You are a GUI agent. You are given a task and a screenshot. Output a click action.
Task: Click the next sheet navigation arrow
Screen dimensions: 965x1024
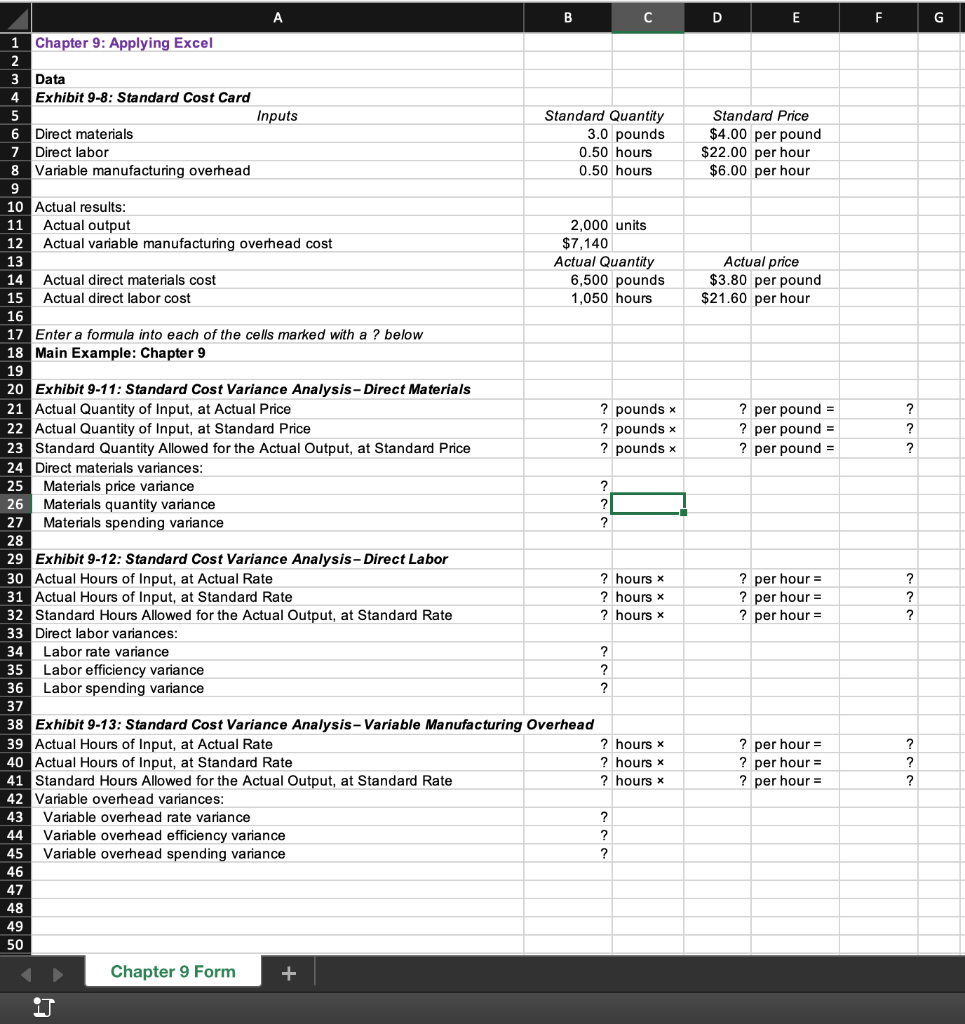tap(57, 970)
